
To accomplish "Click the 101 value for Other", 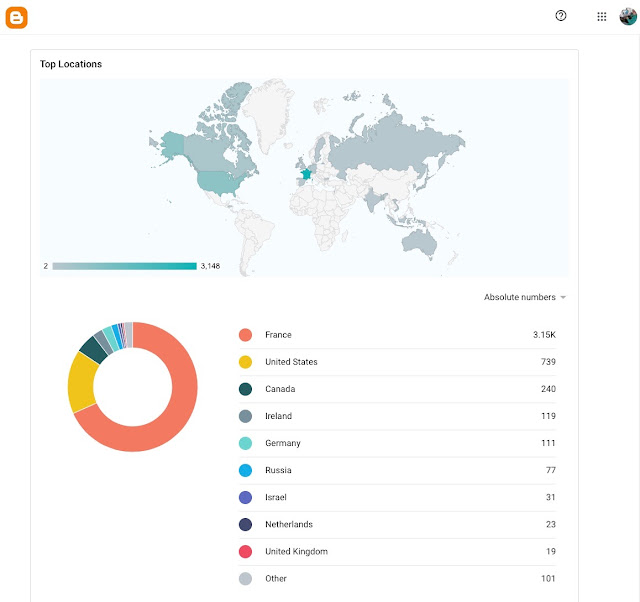I will click(548, 578).
